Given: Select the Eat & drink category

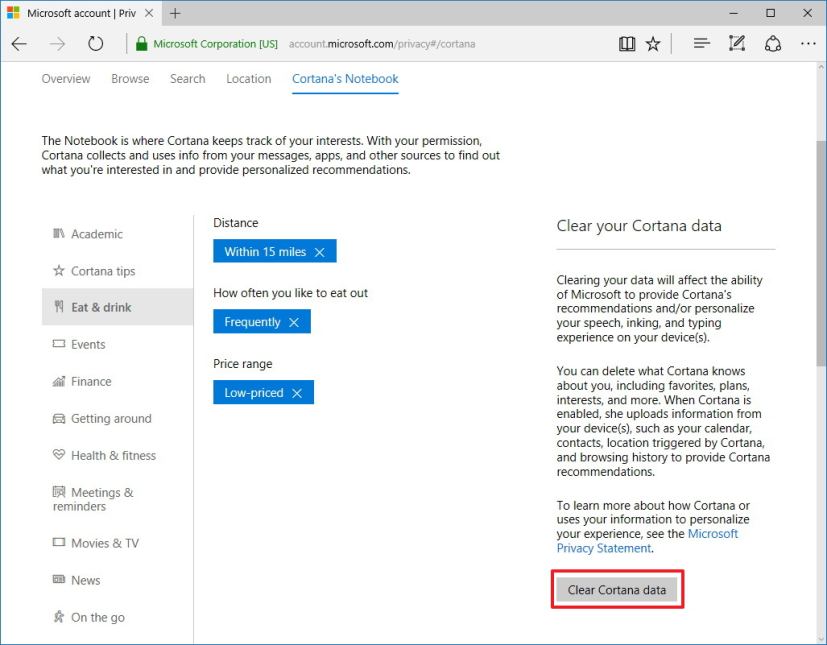Looking at the screenshot, I should pyautogui.click(x=117, y=307).
